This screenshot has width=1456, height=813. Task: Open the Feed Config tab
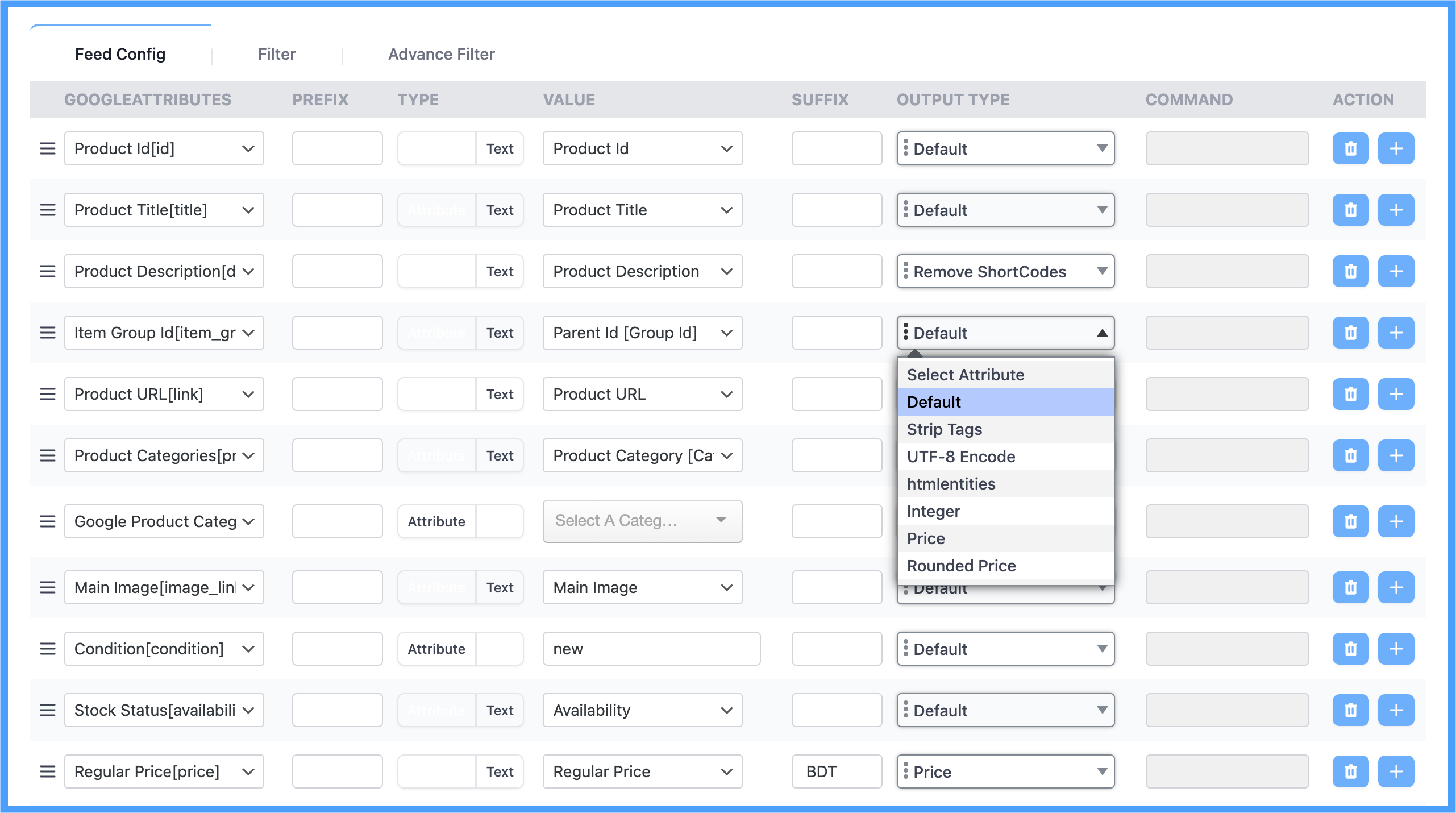point(120,54)
